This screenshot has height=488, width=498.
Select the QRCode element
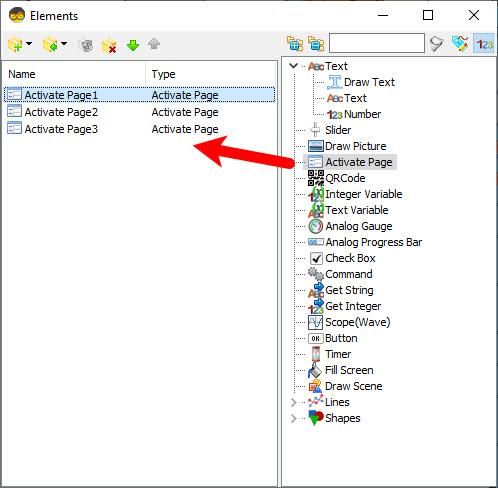pyautogui.click(x=345, y=178)
